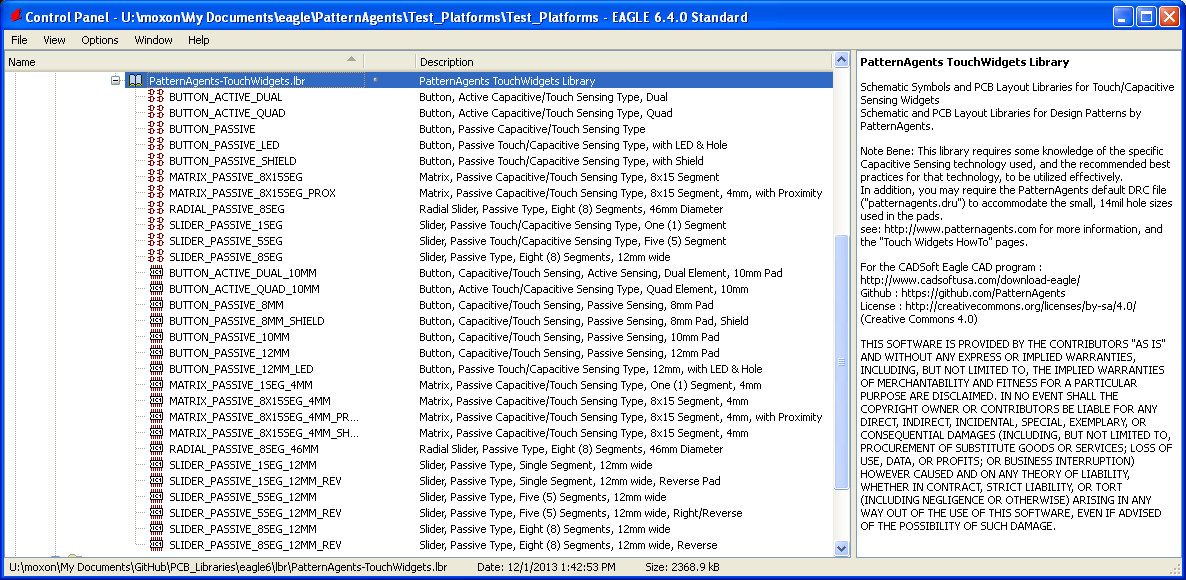Screen dimensions: 1186x580
Task: Click the Description column header
Action: [624, 61]
